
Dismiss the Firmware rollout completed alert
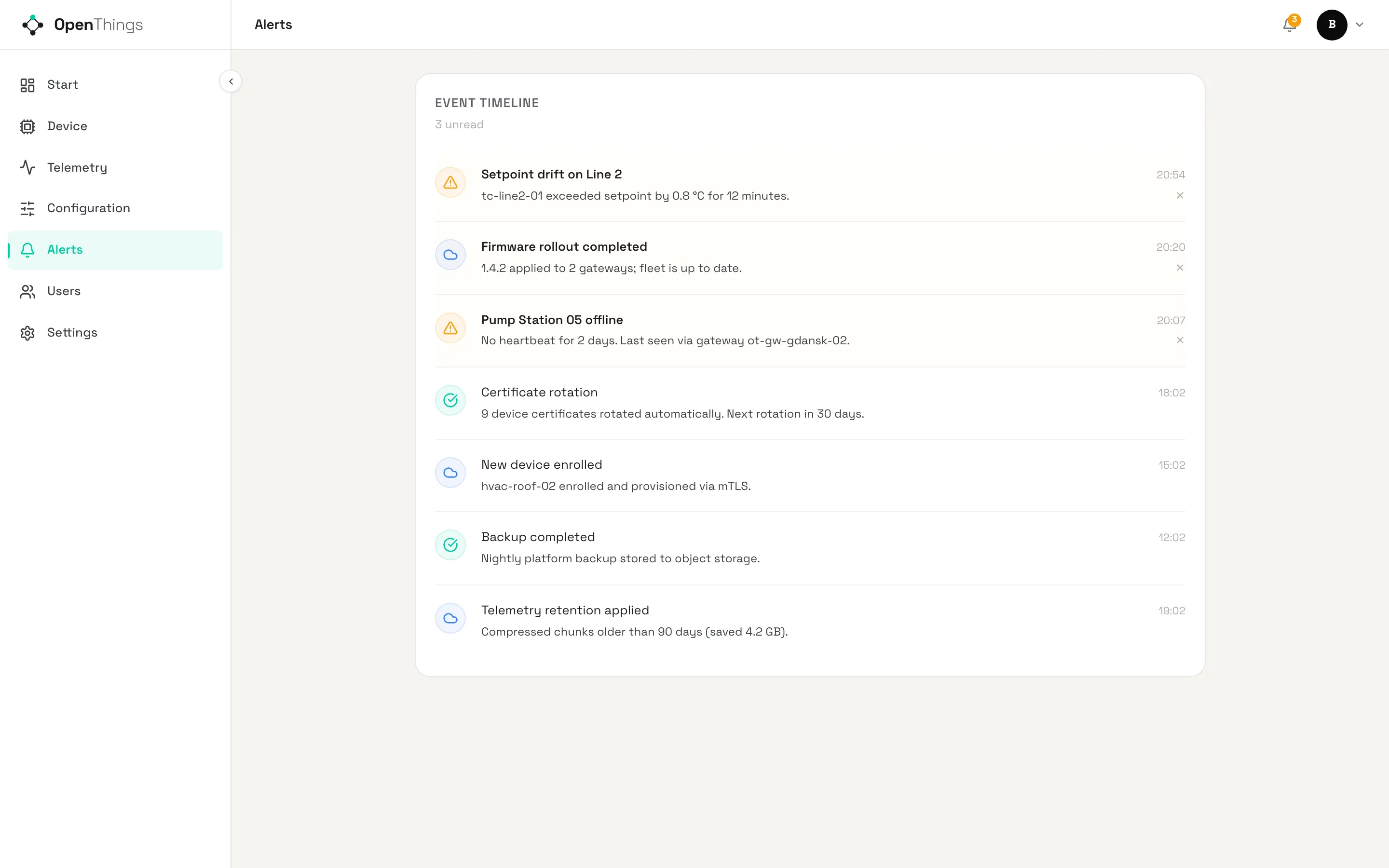(x=1180, y=268)
